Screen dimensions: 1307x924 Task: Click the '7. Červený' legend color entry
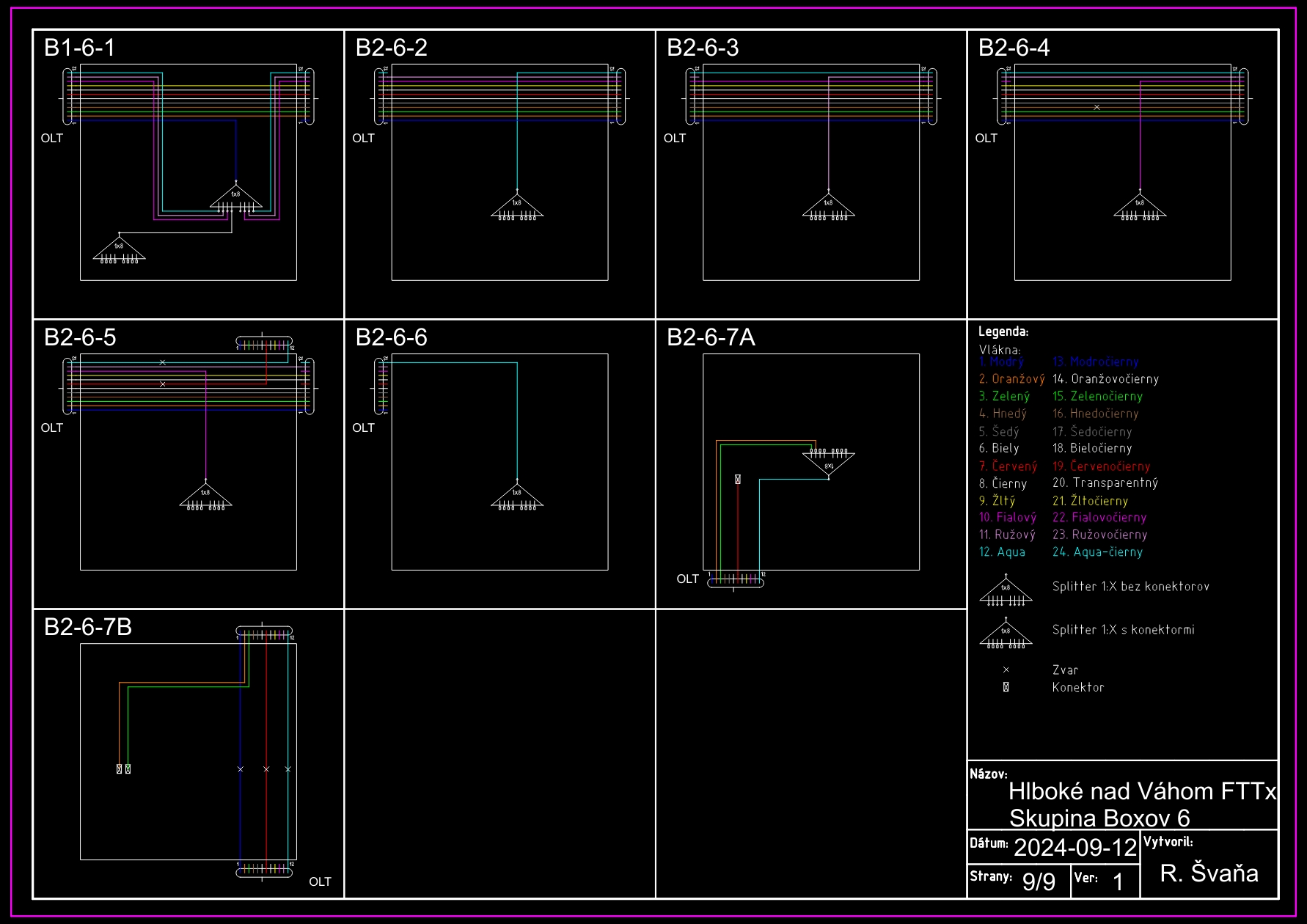click(1008, 466)
